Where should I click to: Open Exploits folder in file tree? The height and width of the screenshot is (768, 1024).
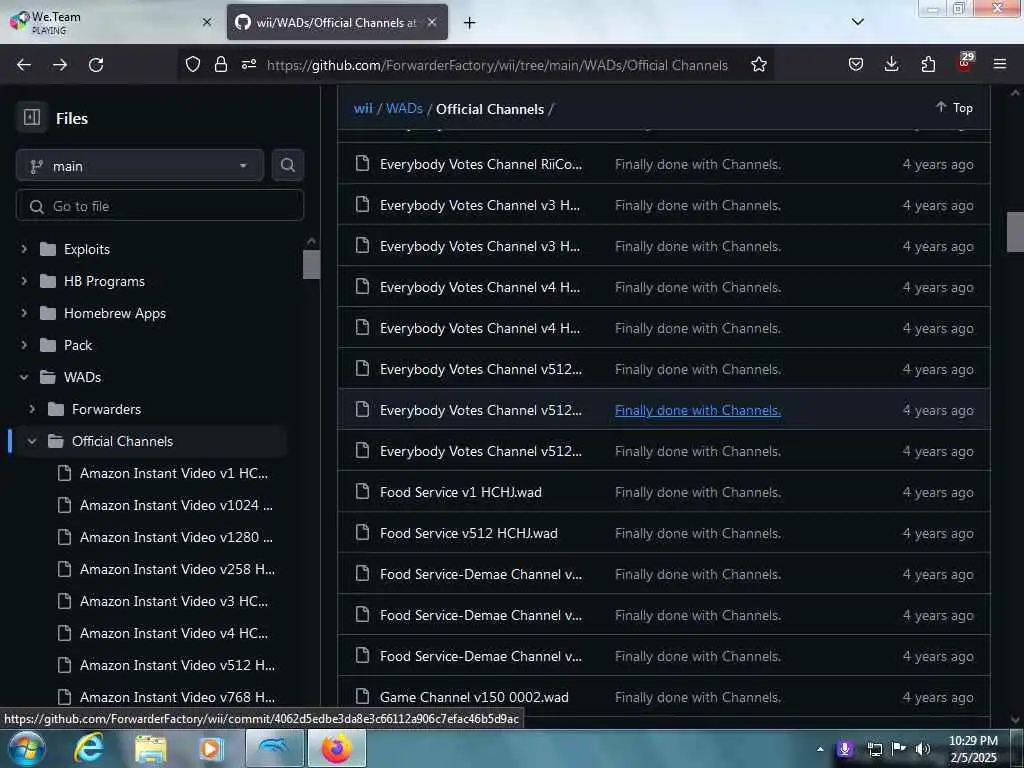[x=87, y=249]
